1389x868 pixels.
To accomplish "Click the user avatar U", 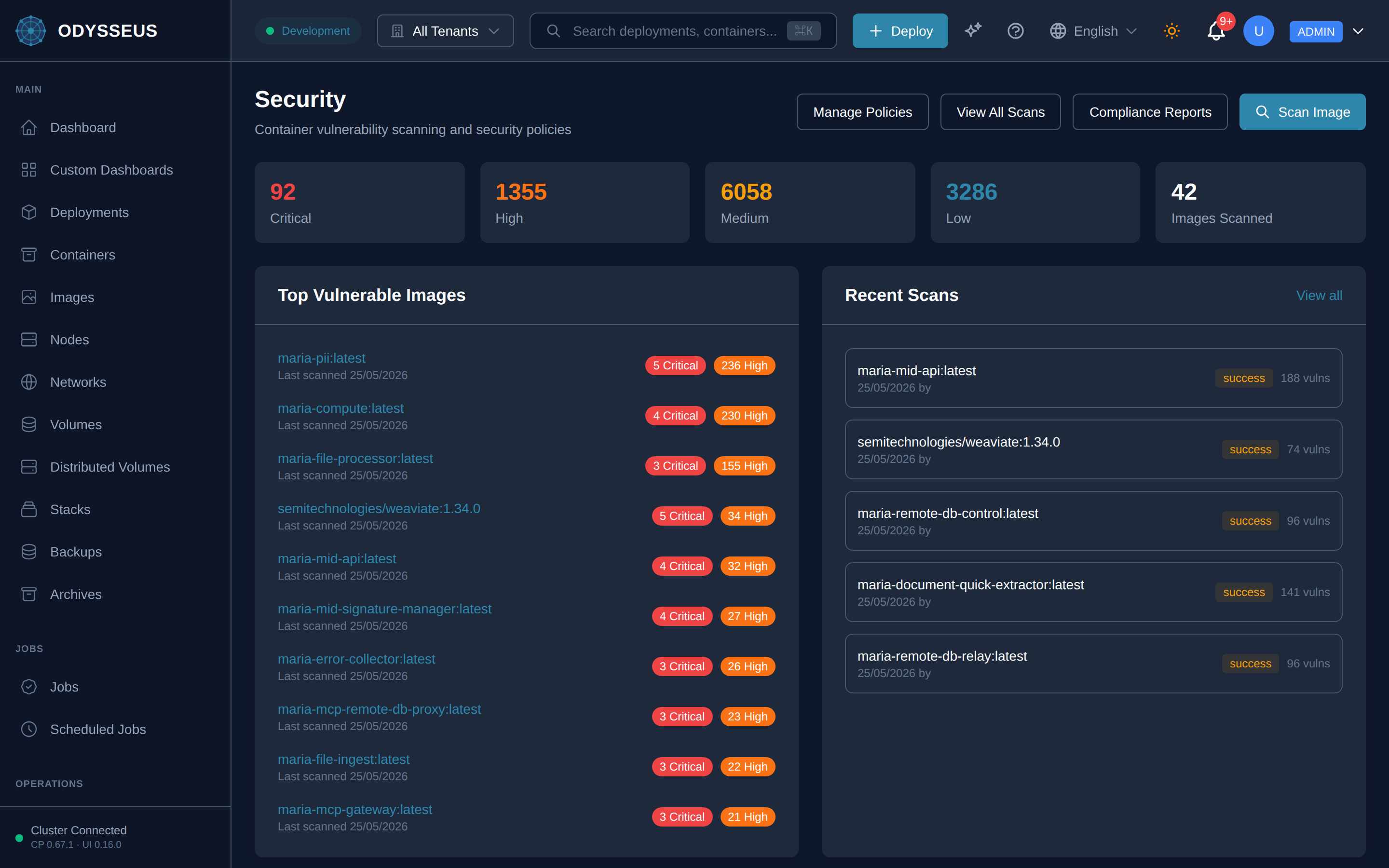I will point(1259,31).
